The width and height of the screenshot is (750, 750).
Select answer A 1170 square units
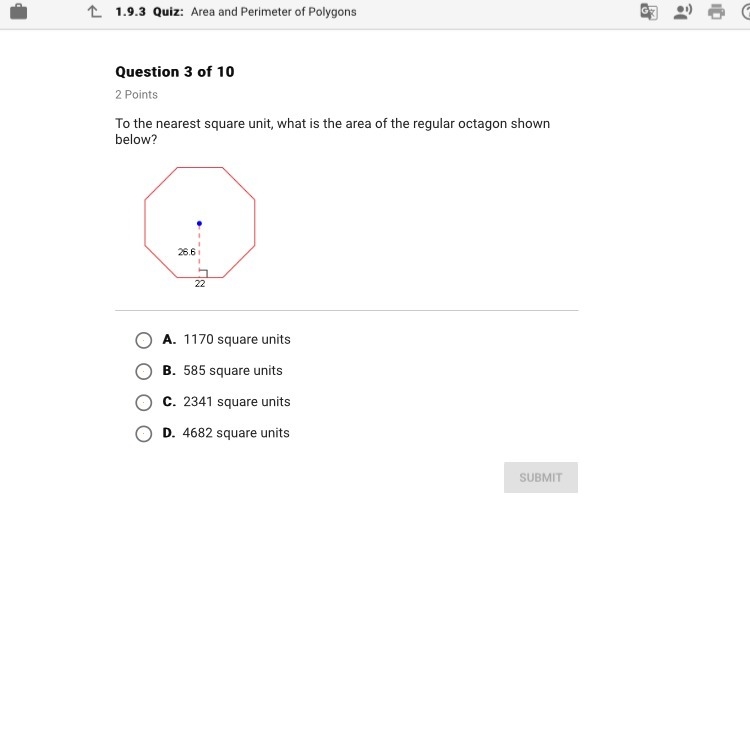(x=143, y=340)
